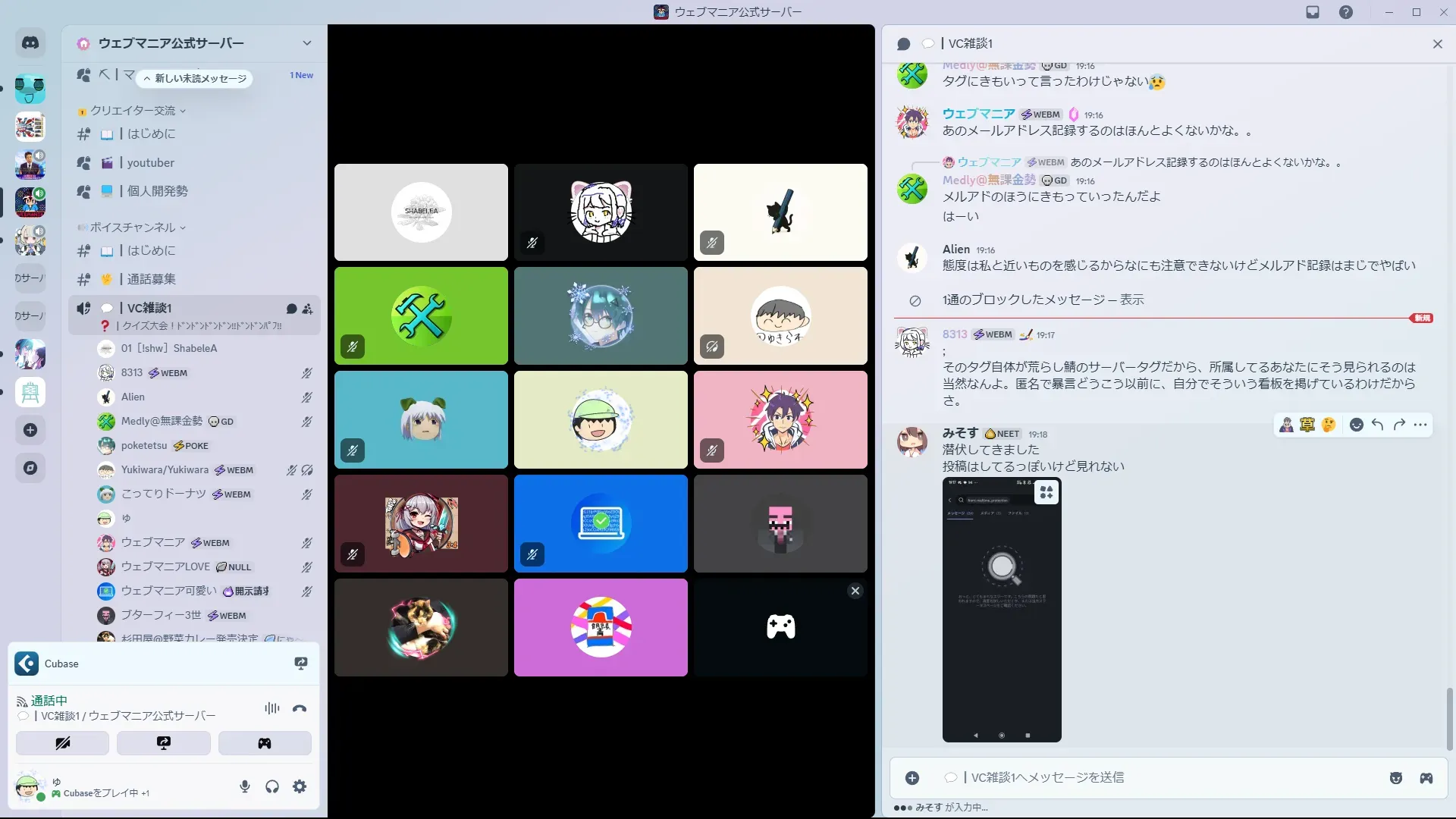Image resolution: width=1456 pixels, height=819 pixels.
Task: Disconnect from the voice call
Action: click(300, 708)
